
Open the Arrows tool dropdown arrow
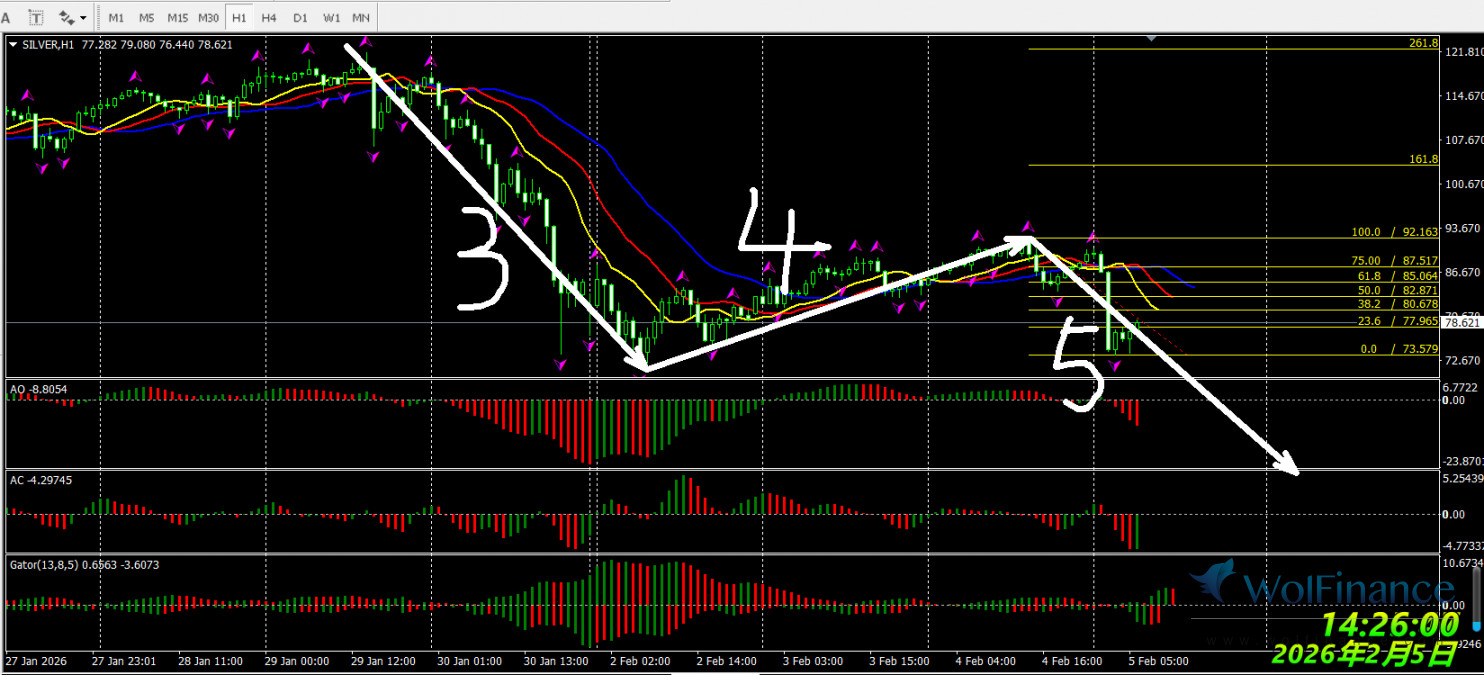(x=83, y=17)
